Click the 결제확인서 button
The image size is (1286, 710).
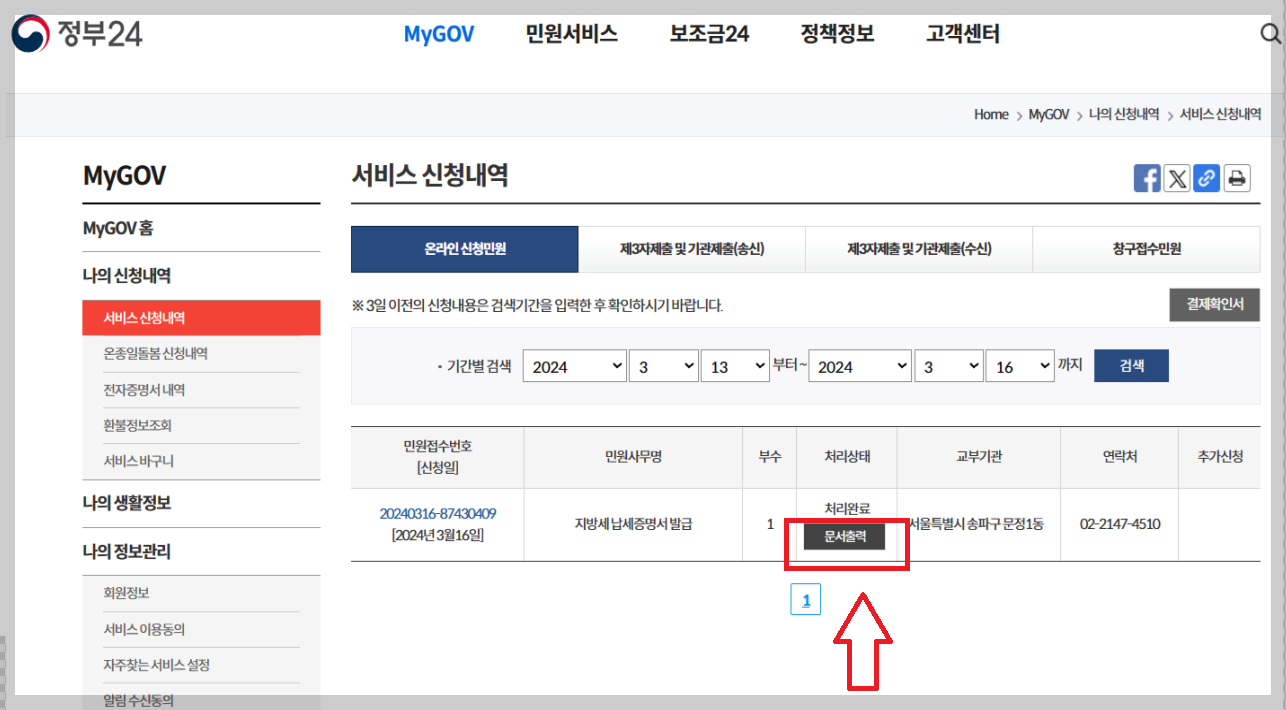click(x=1214, y=304)
